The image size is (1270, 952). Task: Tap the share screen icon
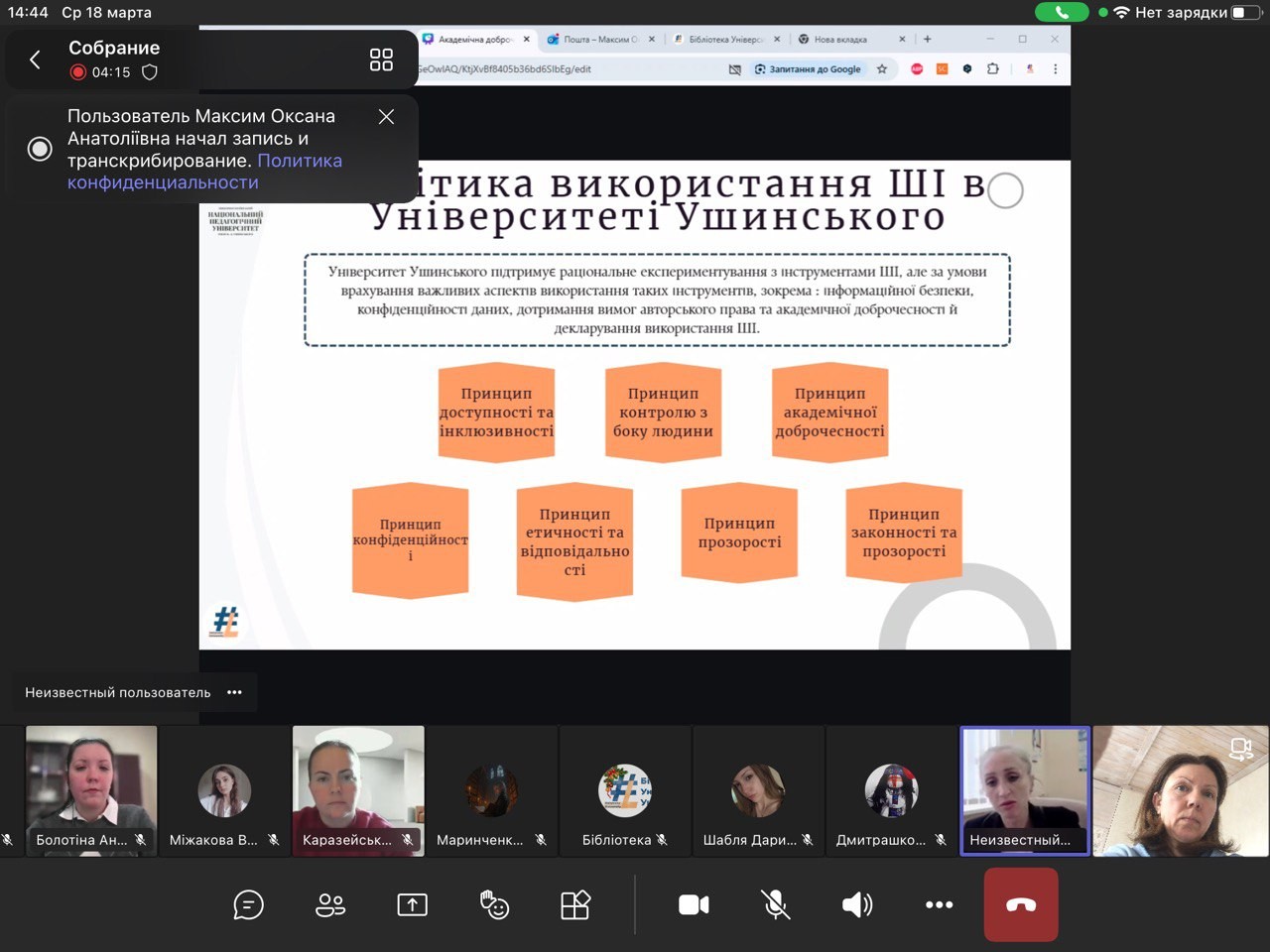click(412, 904)
